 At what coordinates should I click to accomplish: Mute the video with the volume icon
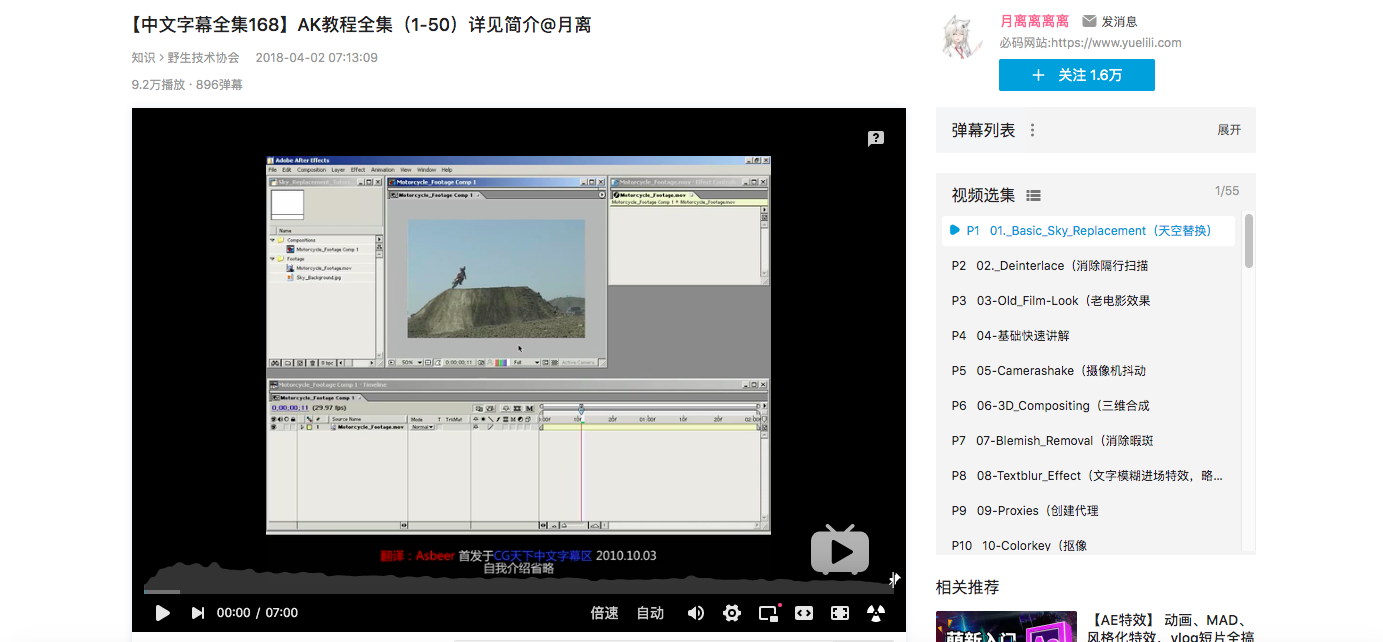[695, 613]
